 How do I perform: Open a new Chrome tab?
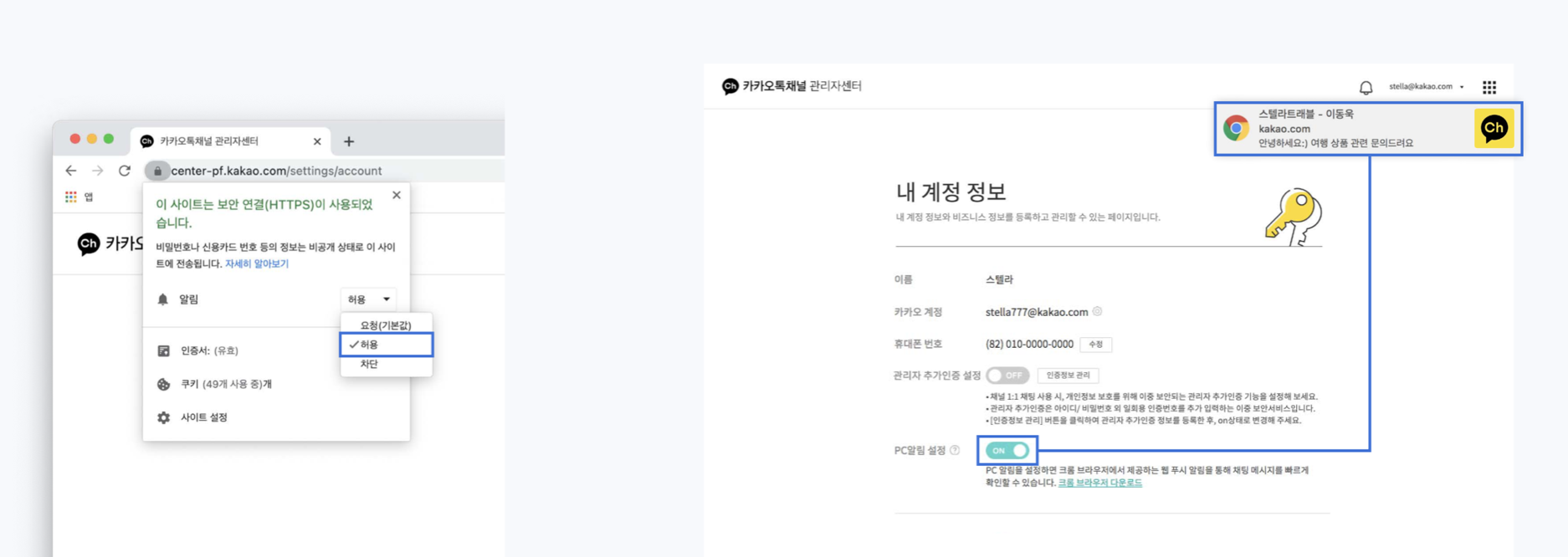(349, 141)
